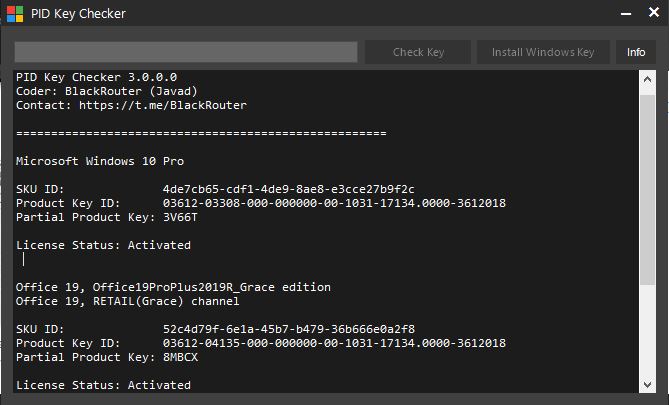Click the vertical scrollbar thumb
Image resolution: width=669 pixels, height=405 pixels.
647,189
